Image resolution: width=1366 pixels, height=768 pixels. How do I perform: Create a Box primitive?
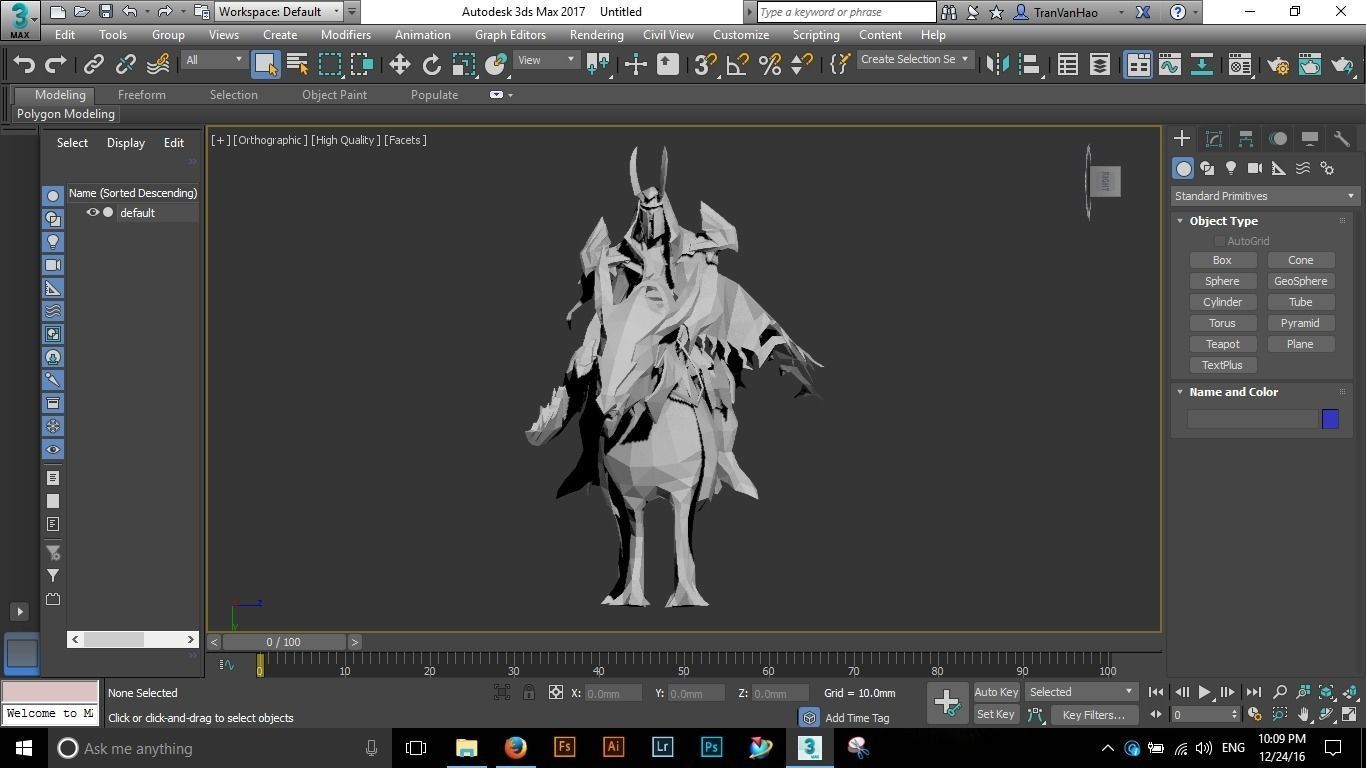(1222, 260)
